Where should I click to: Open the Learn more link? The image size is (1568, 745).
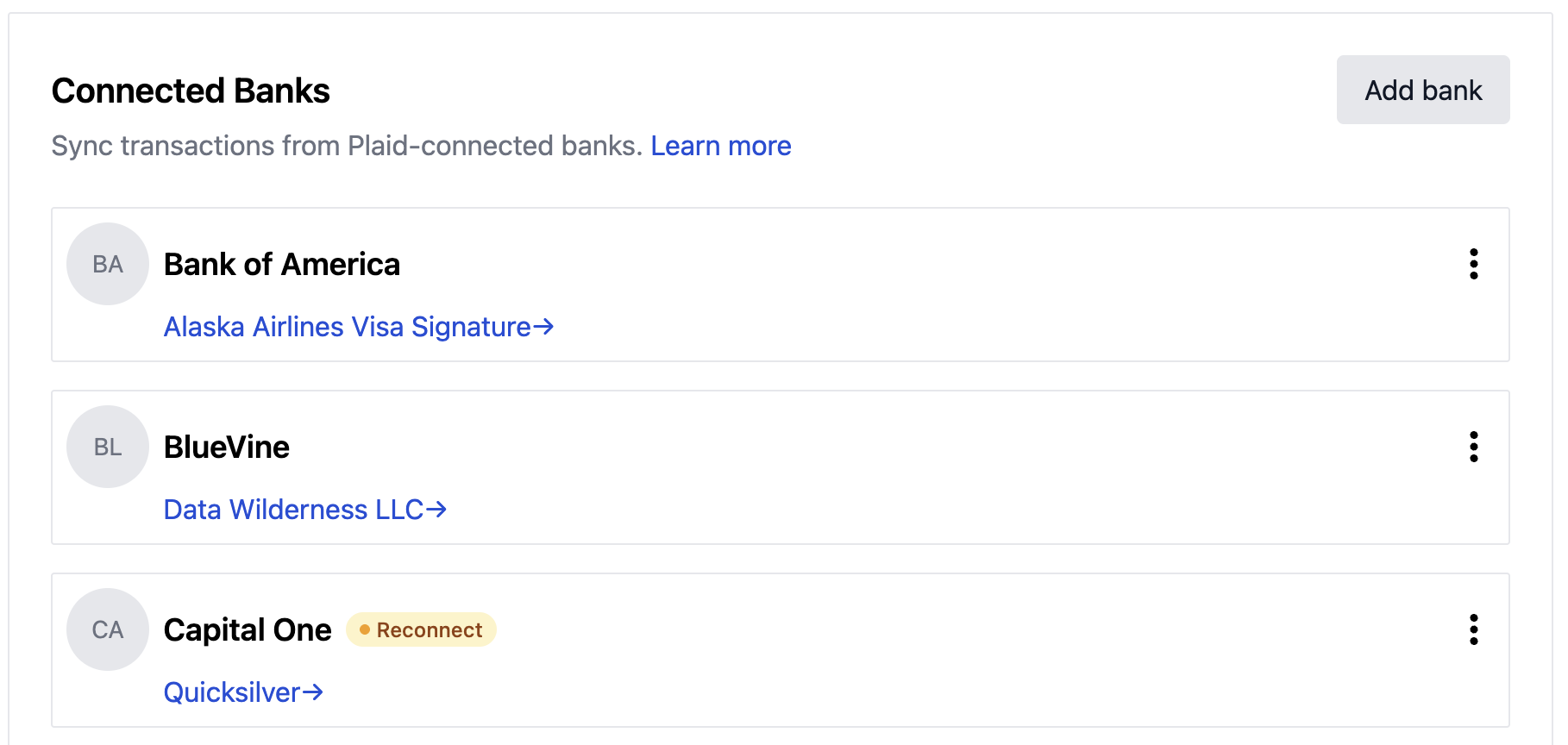pyautogui.click(x=720, y=146)
